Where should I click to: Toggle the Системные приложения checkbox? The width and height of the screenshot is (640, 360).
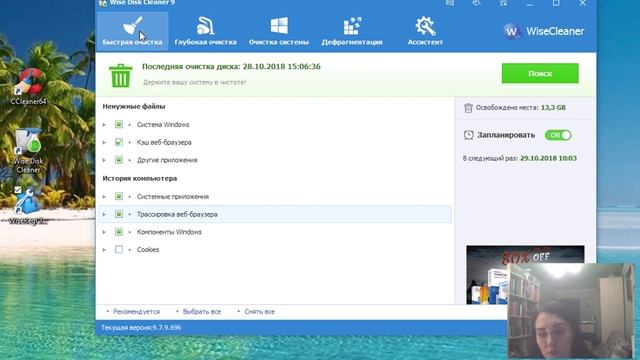(119, 196)
